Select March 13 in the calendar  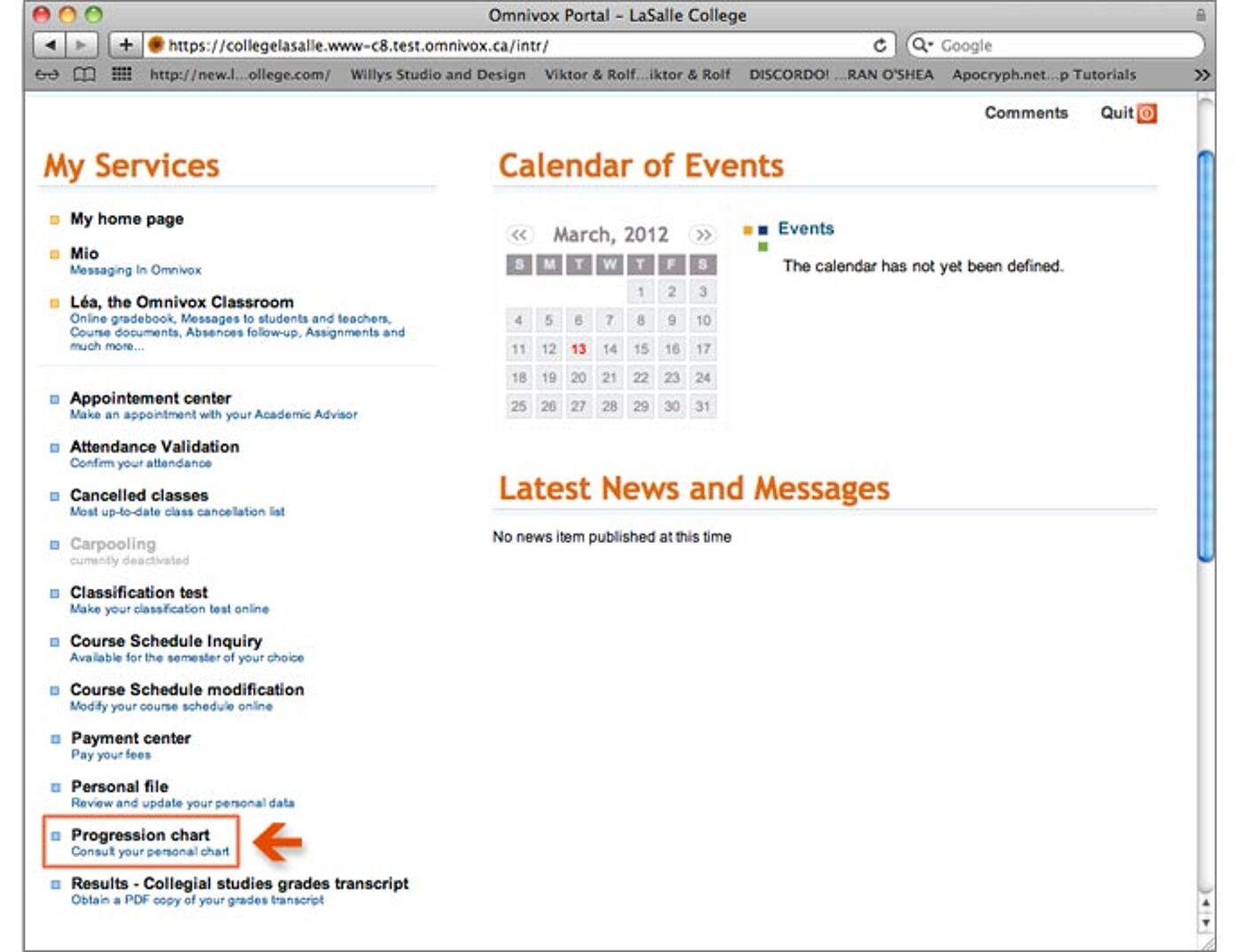click(x=578, y=349)
